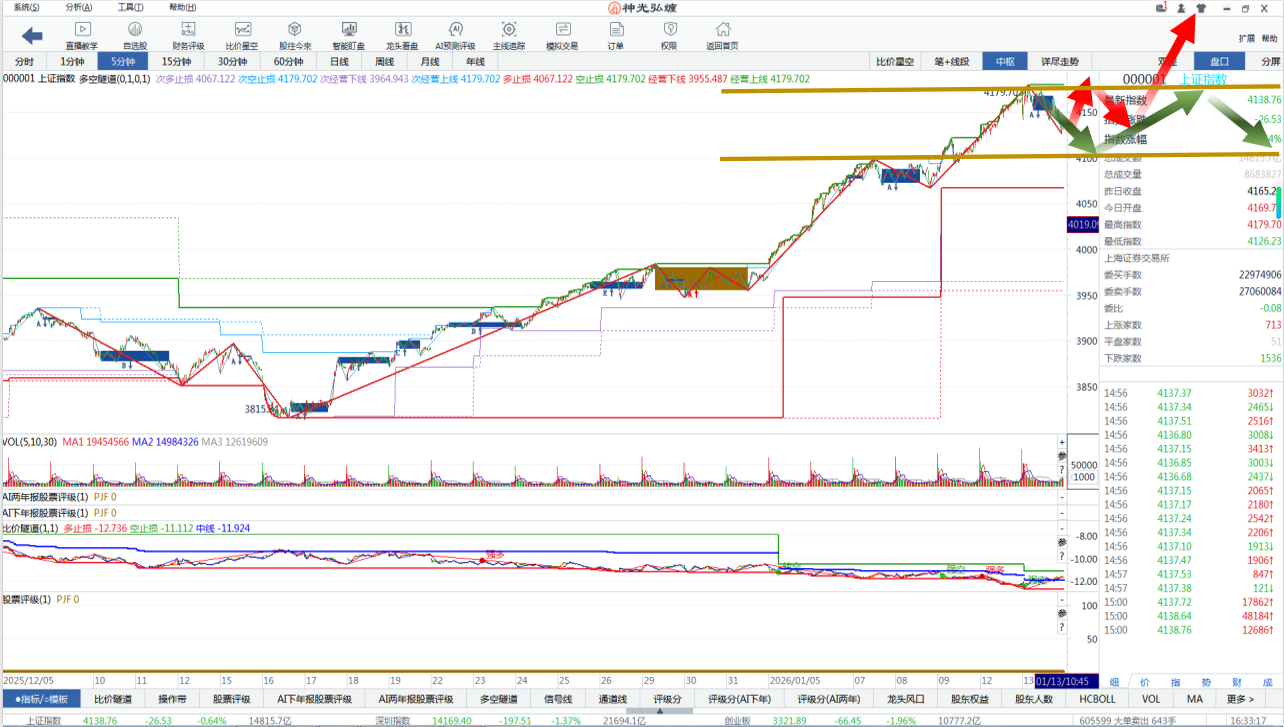Open 自选股 watchlist icon
This screenshot has height=727, width=1284.
tap(135, 35)
